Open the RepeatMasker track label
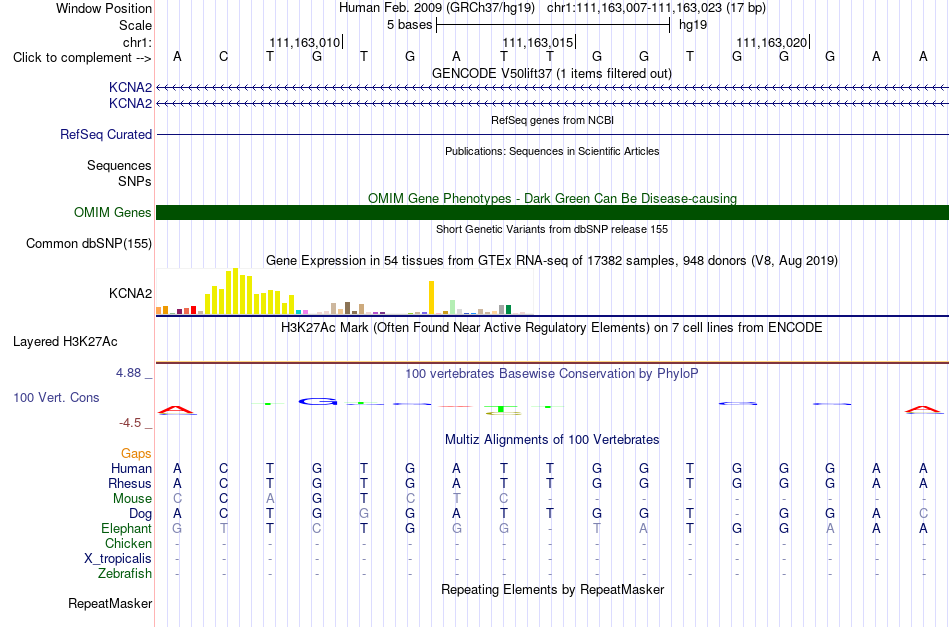 [x=110, y=603]
